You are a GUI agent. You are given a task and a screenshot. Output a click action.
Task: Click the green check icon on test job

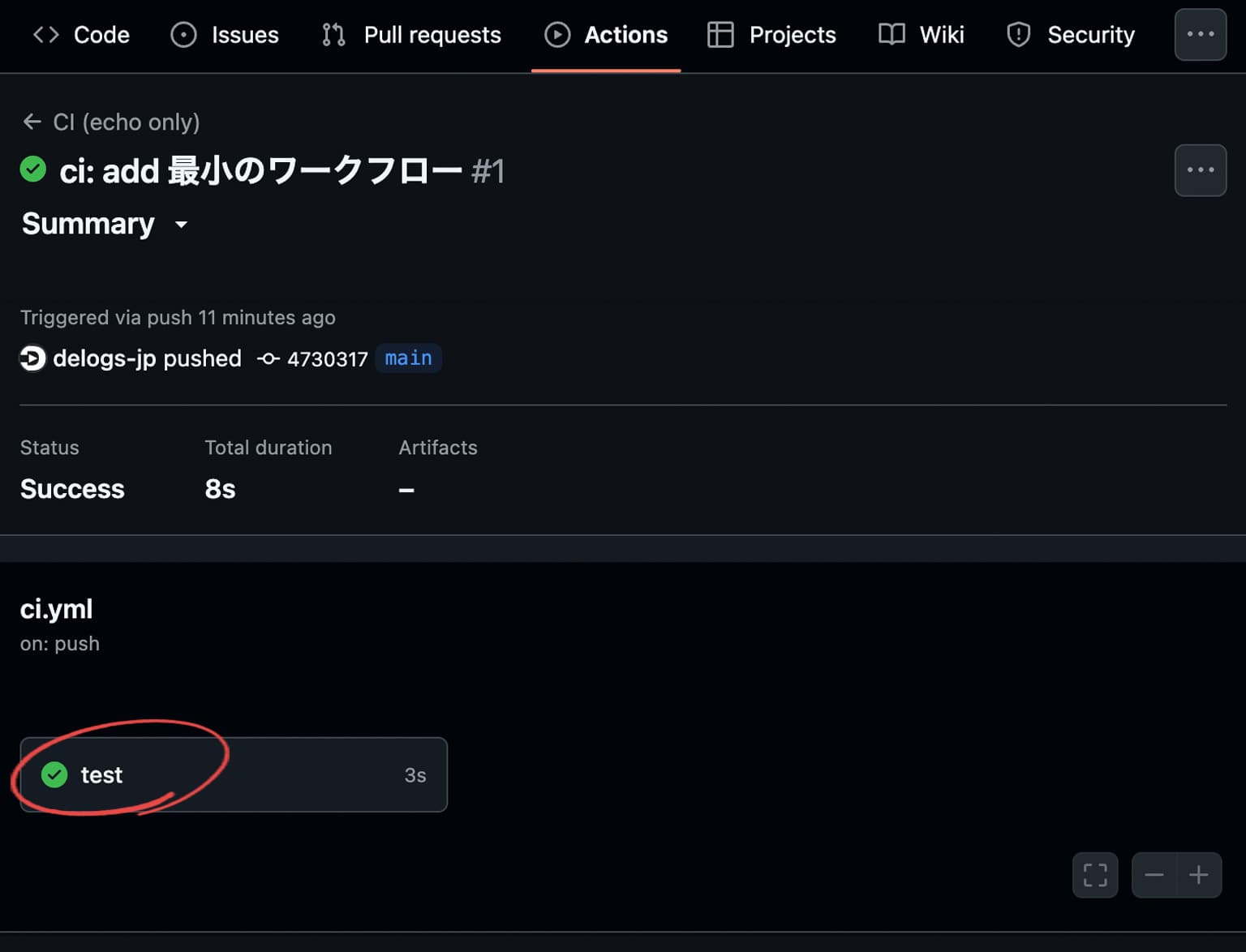pyautogui.click(x=54, y=775)
